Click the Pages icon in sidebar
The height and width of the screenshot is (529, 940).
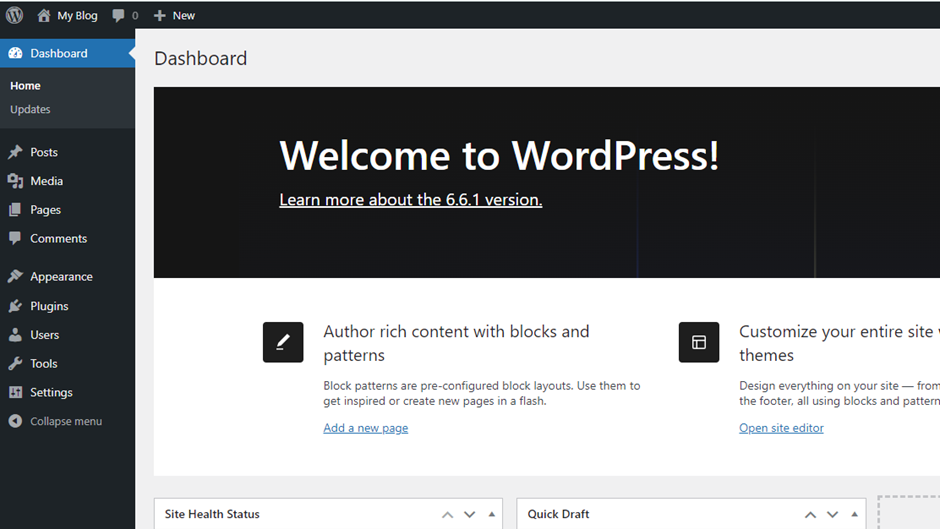(15, 210)
